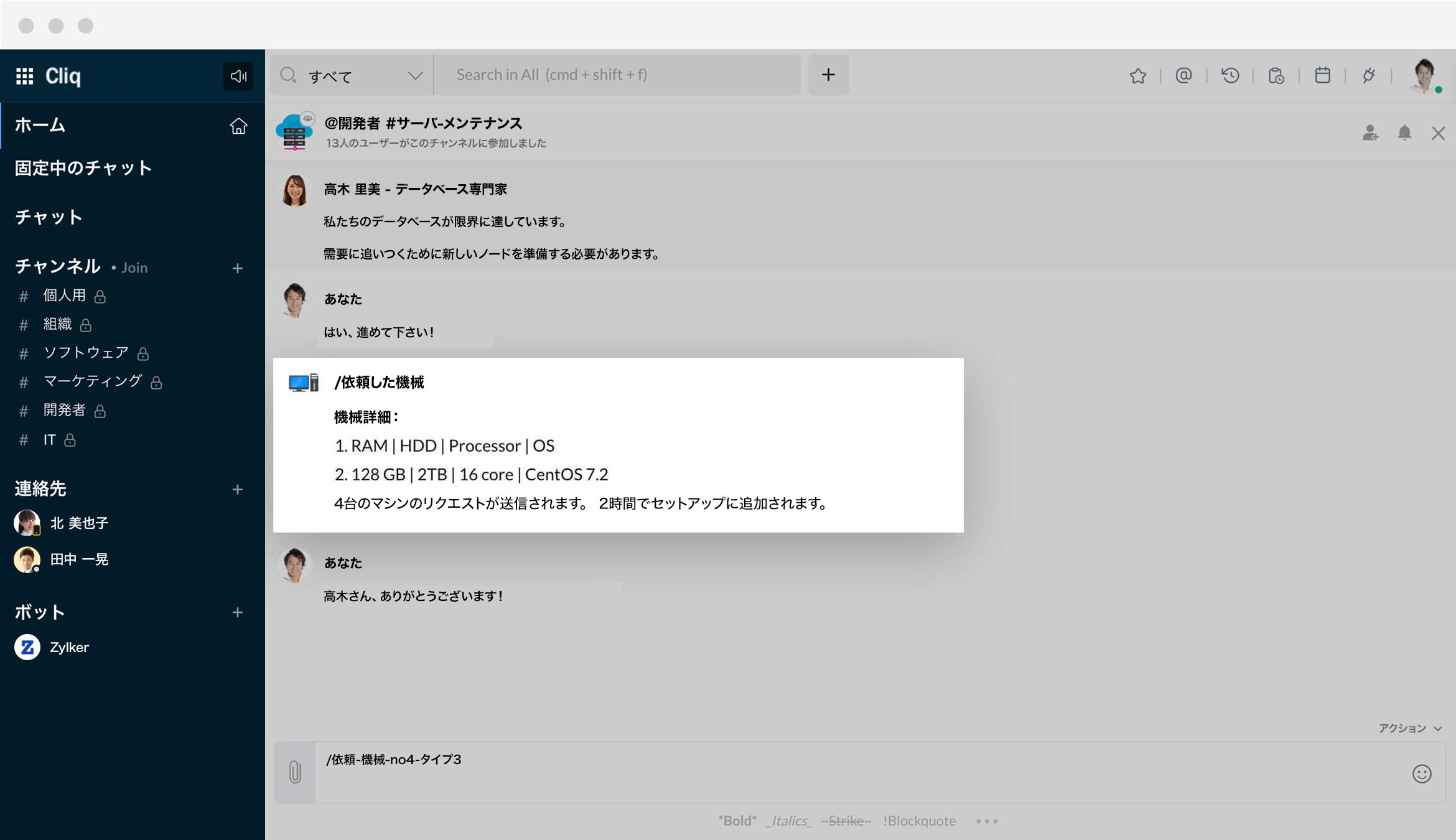Click the add participant icon
The image size is (1456, 840).
point(1370,133)
